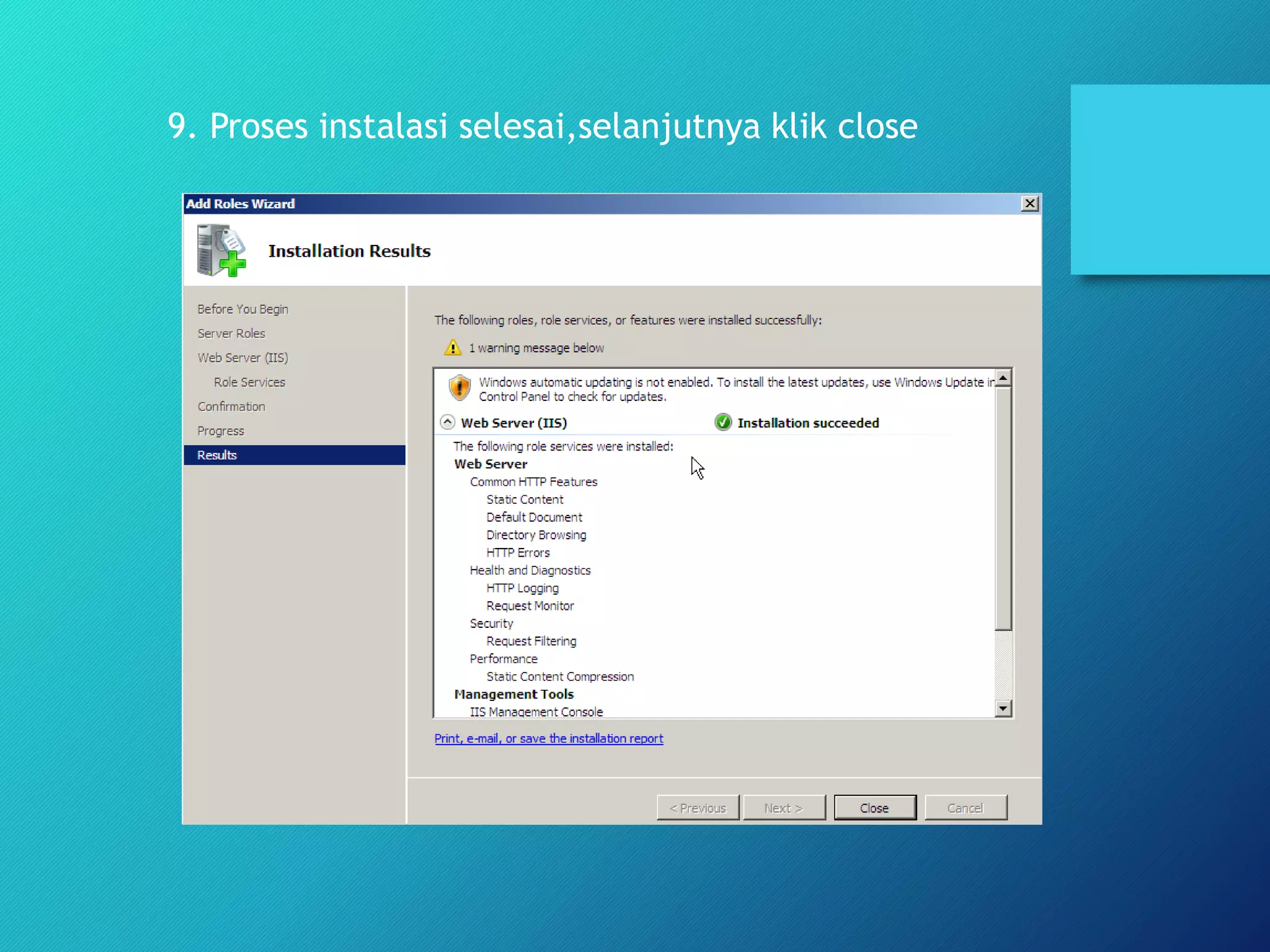
Task: Select the Role Services step
Action: [249, 382]
